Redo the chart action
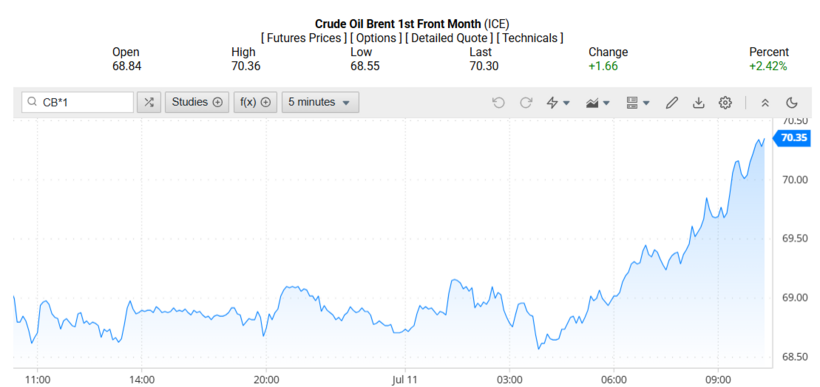The height and width of the screenshot is (387, 820). click(526, 103)
